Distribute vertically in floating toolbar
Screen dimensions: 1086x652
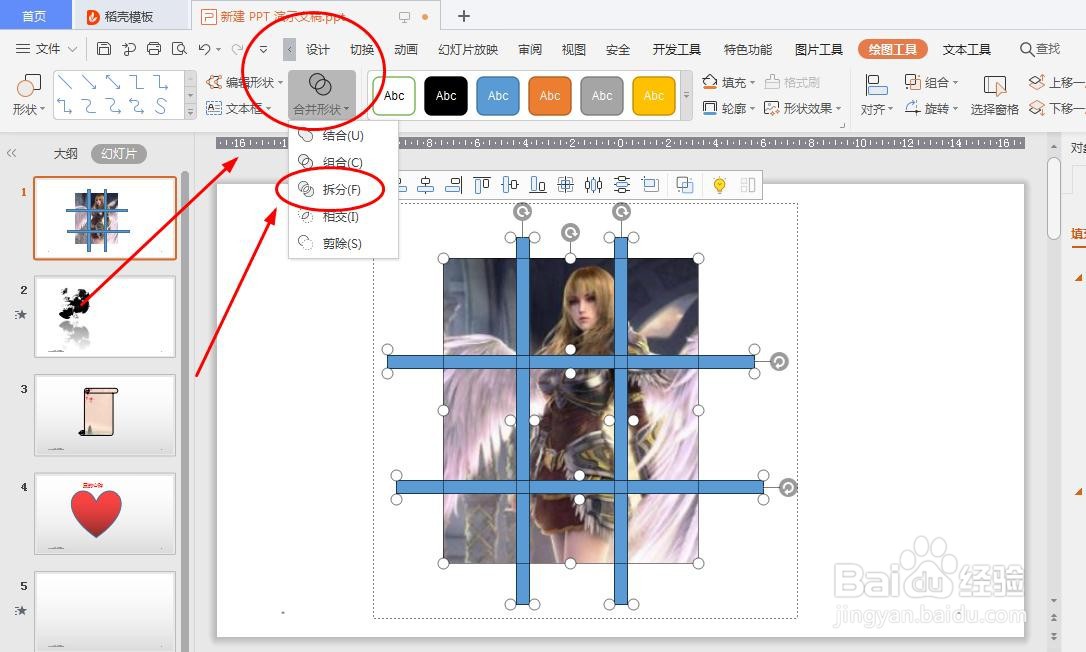point(622,185)
